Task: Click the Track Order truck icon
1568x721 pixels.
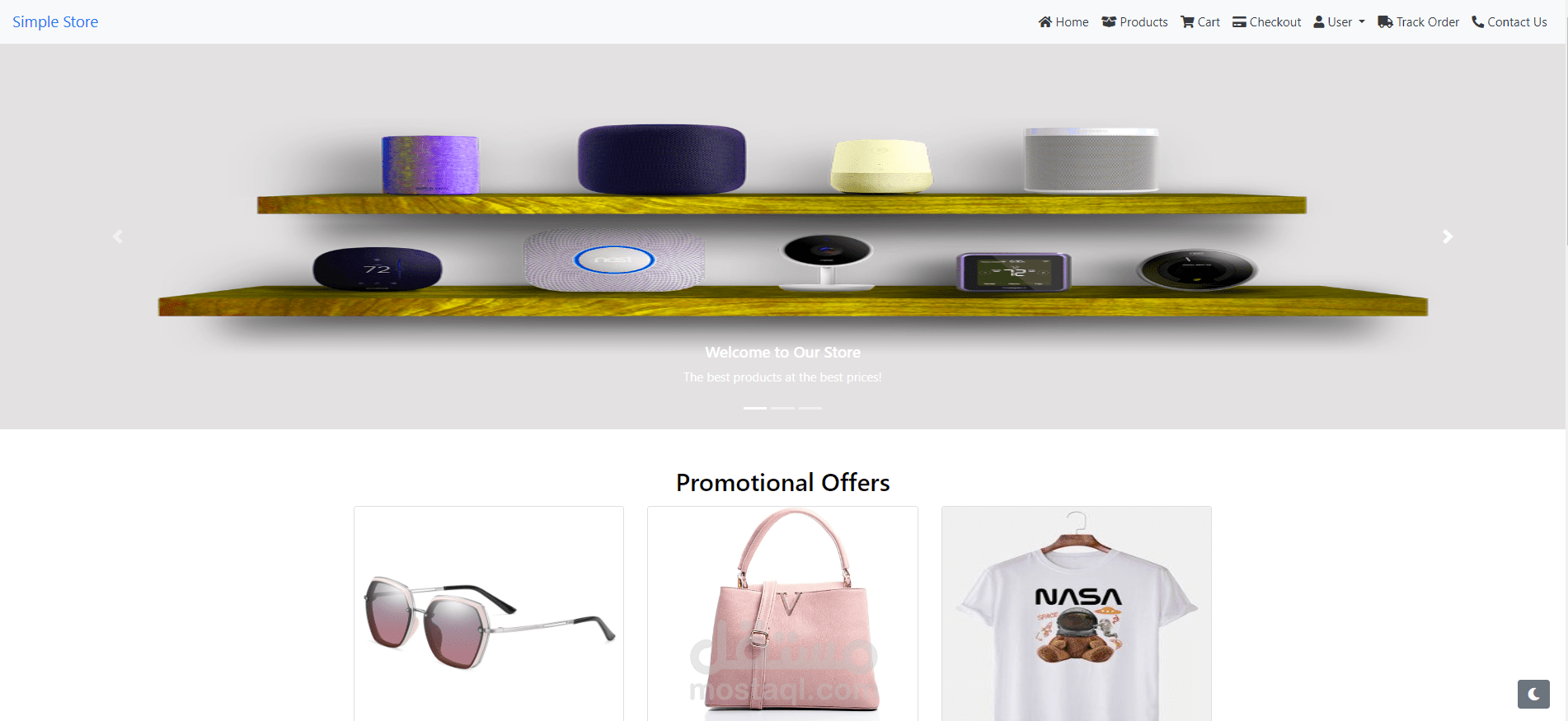Action: click(x=1385, y=22)
